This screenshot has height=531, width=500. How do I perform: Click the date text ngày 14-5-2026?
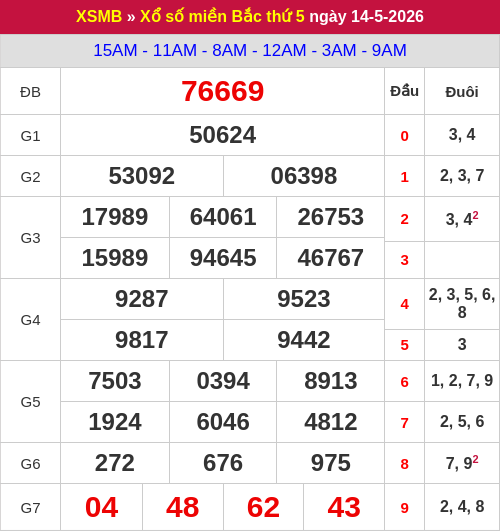[366, 16]
